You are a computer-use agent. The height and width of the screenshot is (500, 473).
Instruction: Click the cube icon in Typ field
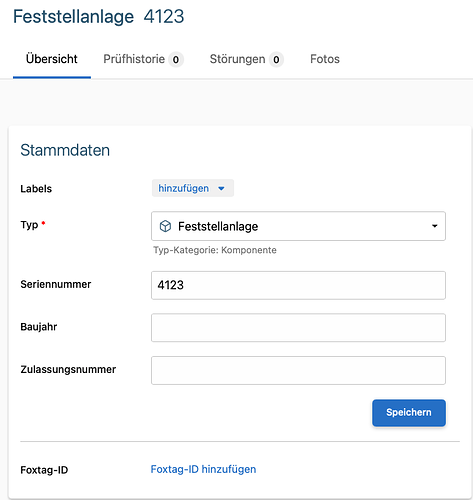[x=165, y=226]
